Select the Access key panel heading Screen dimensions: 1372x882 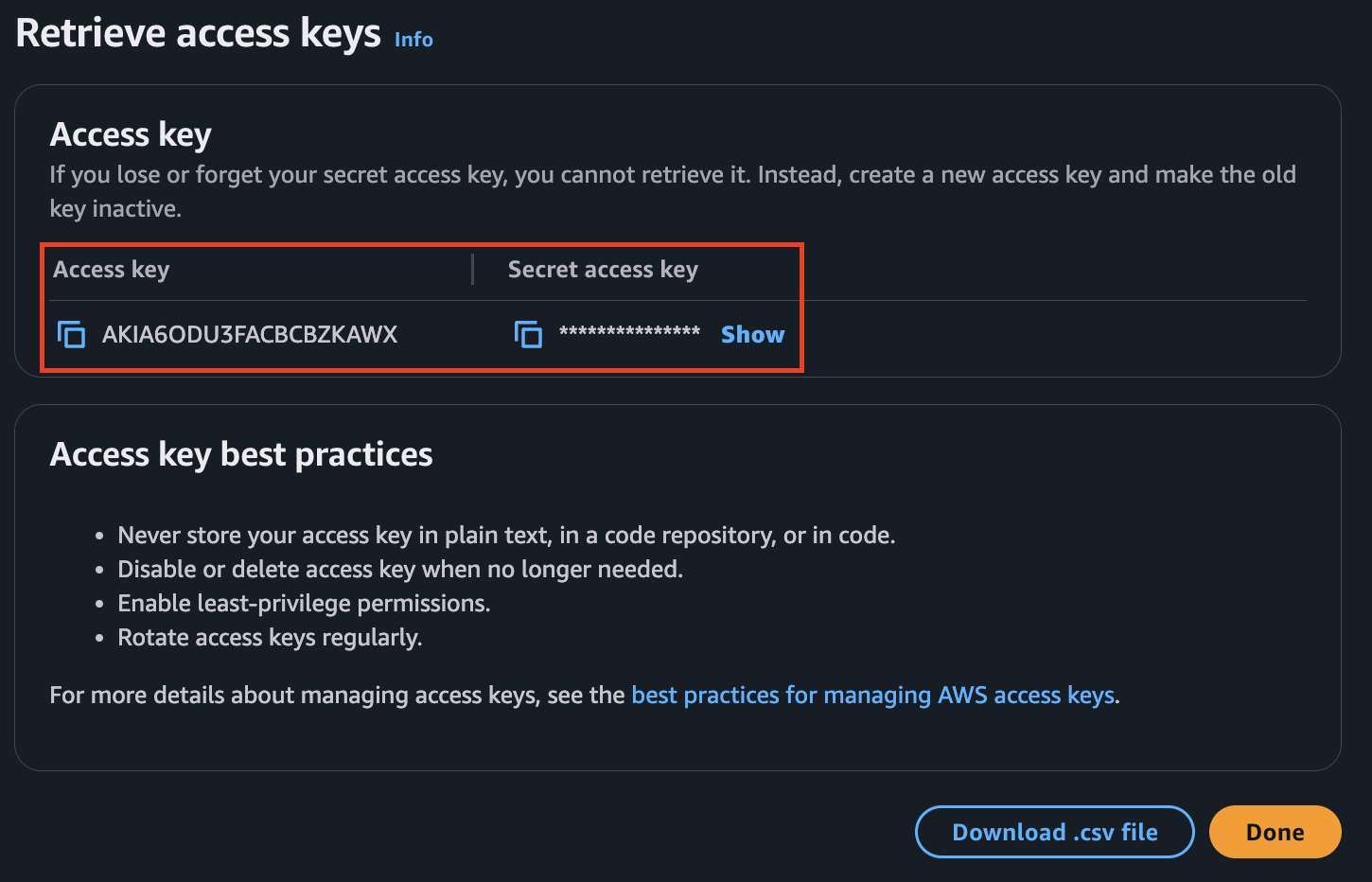[131, 134]
